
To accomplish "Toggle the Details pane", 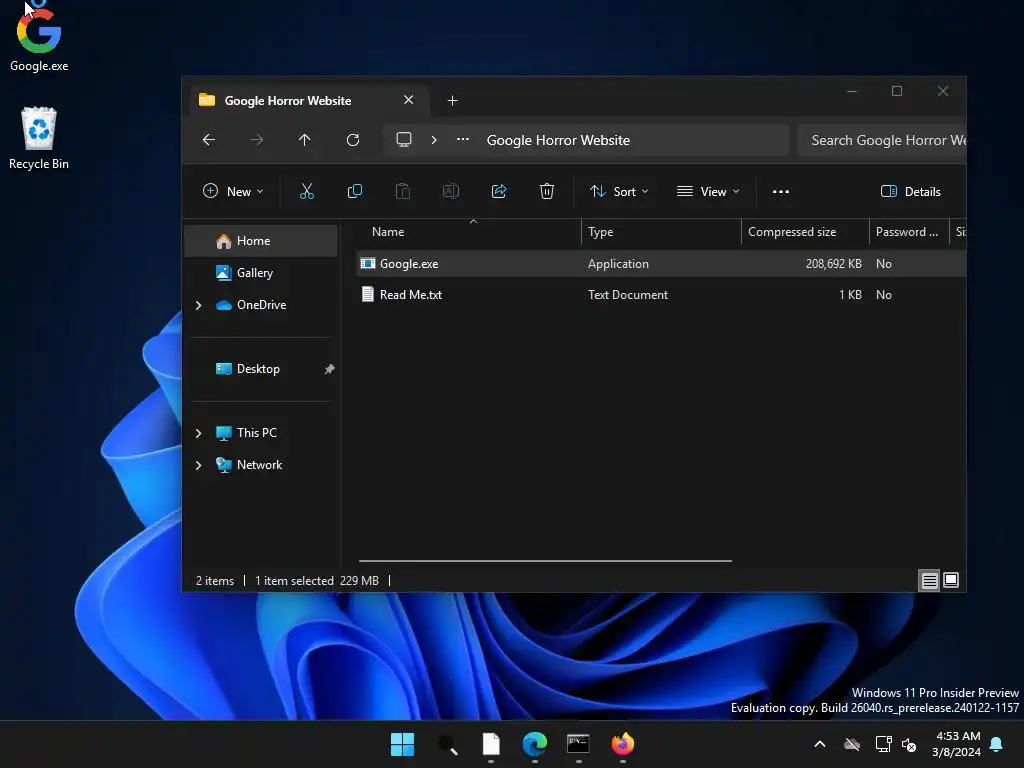I will (x=911, y=191).
